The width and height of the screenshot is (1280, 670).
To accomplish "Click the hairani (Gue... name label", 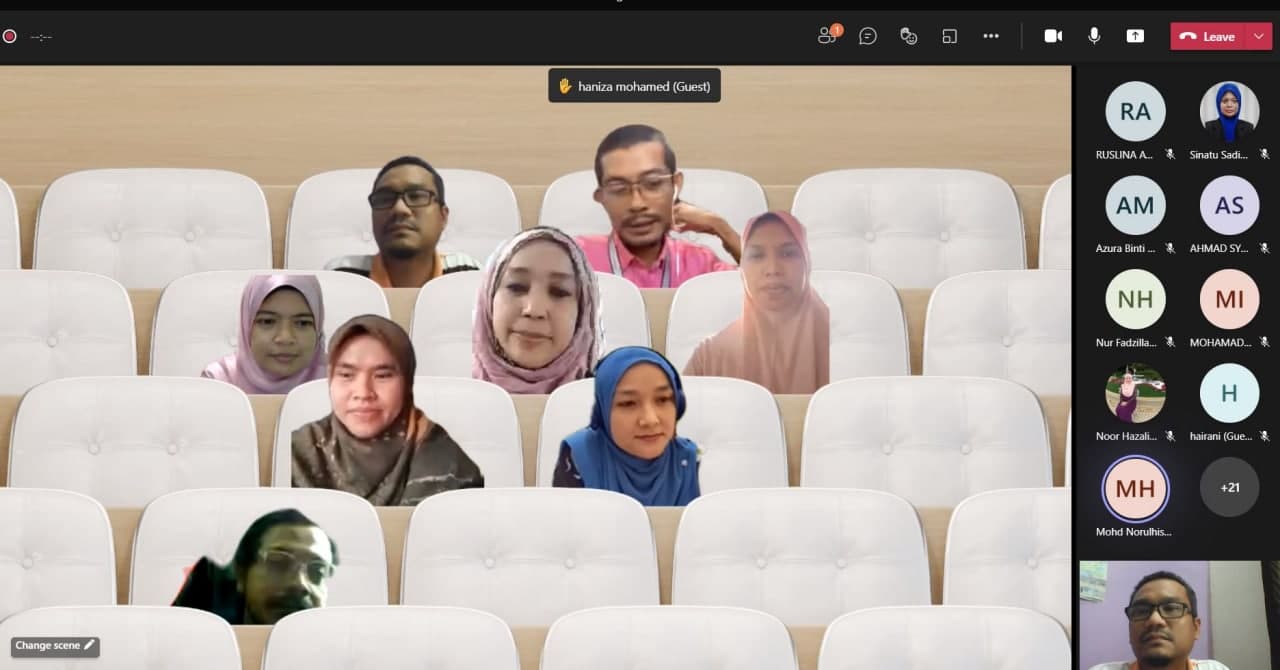I will 1220,437.
